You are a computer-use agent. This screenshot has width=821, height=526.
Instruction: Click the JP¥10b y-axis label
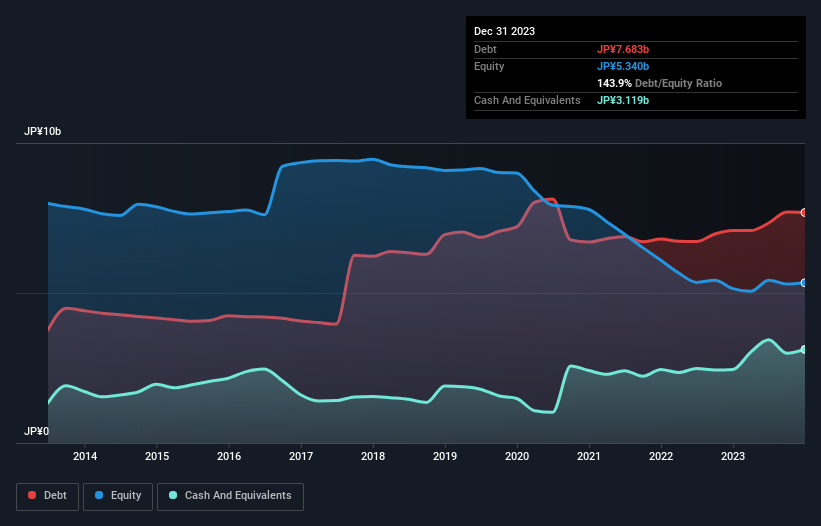click(x=42, y=131)
